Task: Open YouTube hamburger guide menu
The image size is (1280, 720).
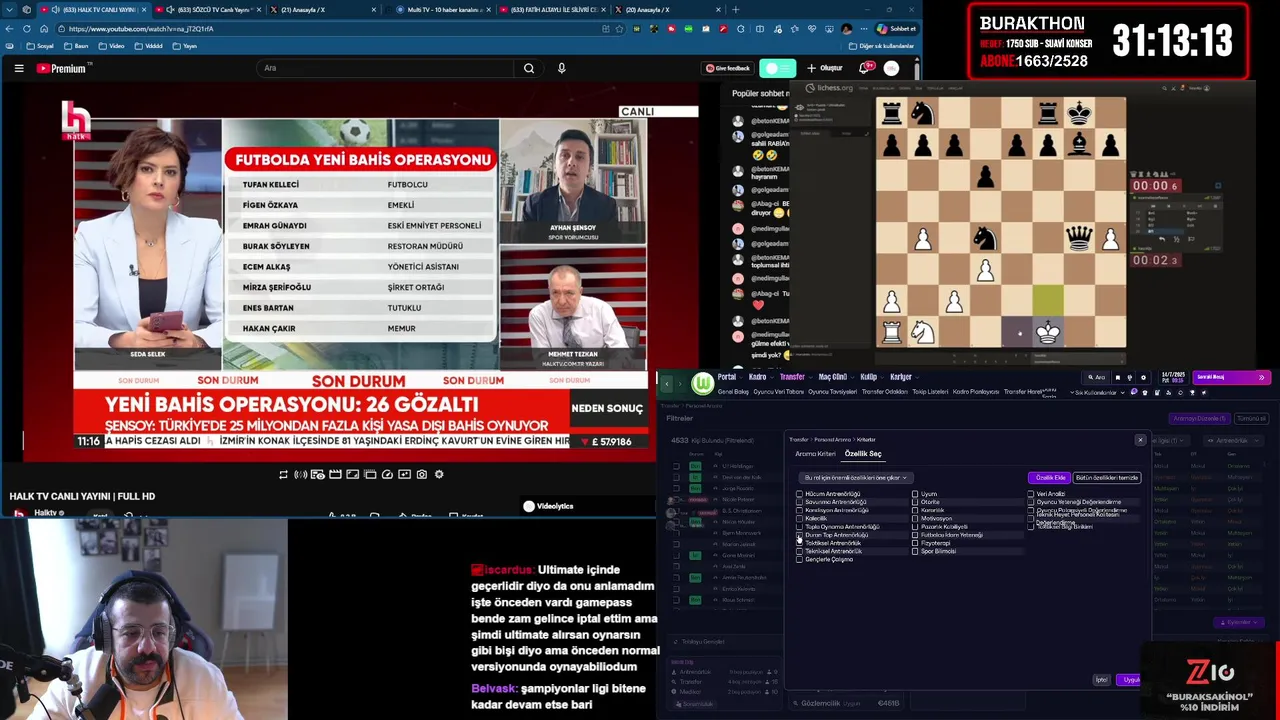Action: [19, 68]
